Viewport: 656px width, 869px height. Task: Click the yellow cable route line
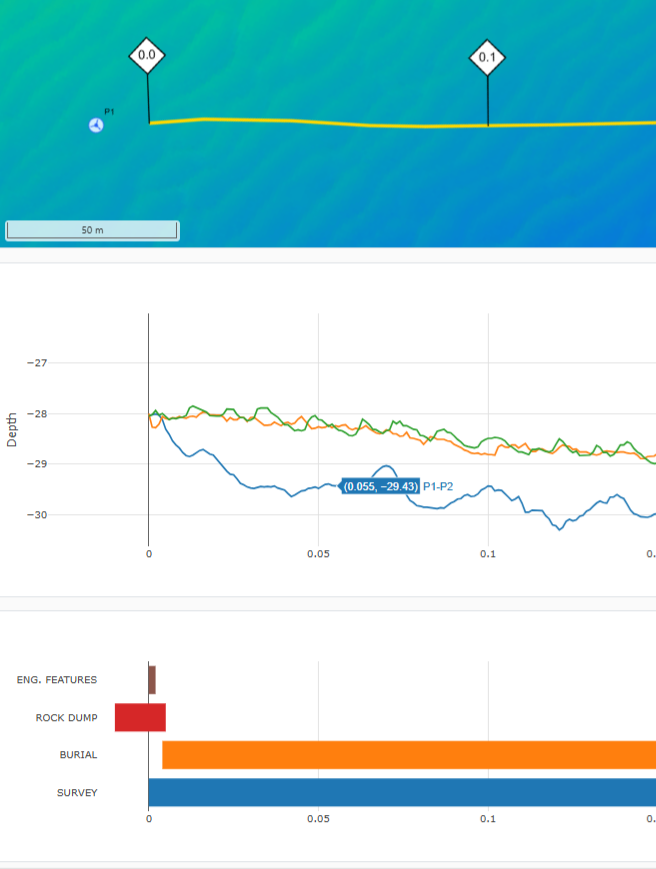(x=300, y=122)
